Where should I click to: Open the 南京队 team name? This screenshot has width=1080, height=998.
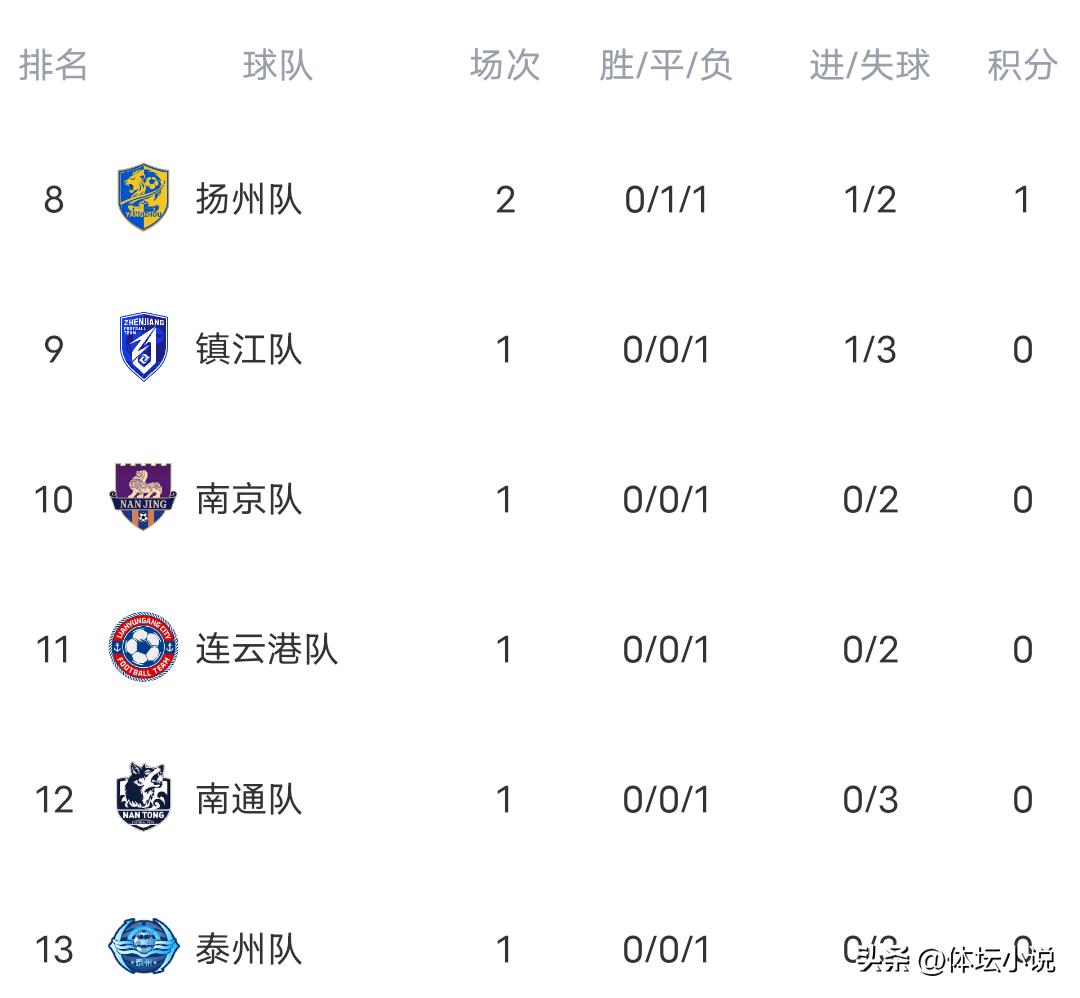tap(249, 499)
